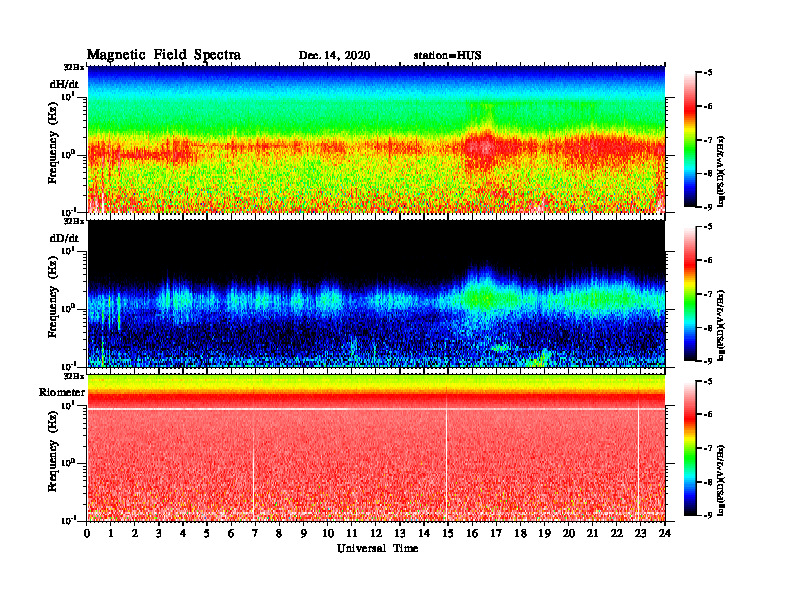
Task: Click the hour 9 tick label on time axis
Action: tap(304, 533)
